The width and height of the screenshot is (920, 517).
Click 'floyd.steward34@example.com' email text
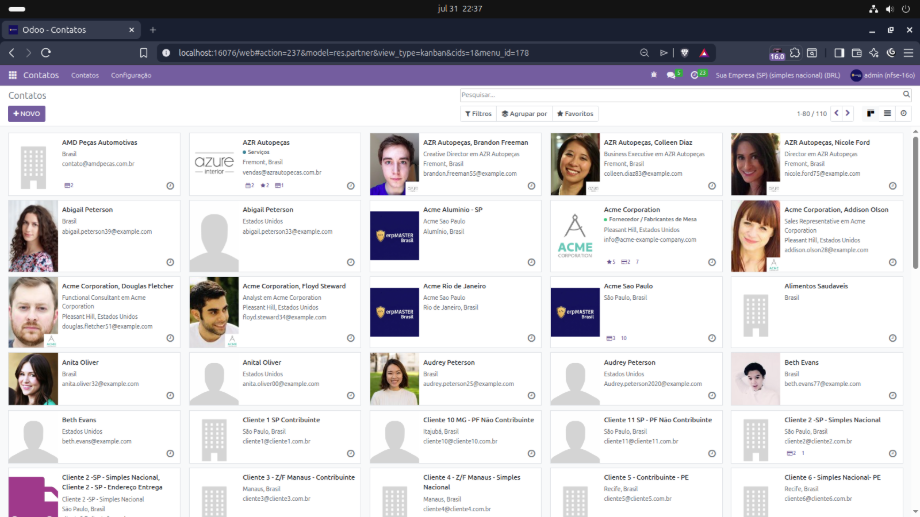284,317
